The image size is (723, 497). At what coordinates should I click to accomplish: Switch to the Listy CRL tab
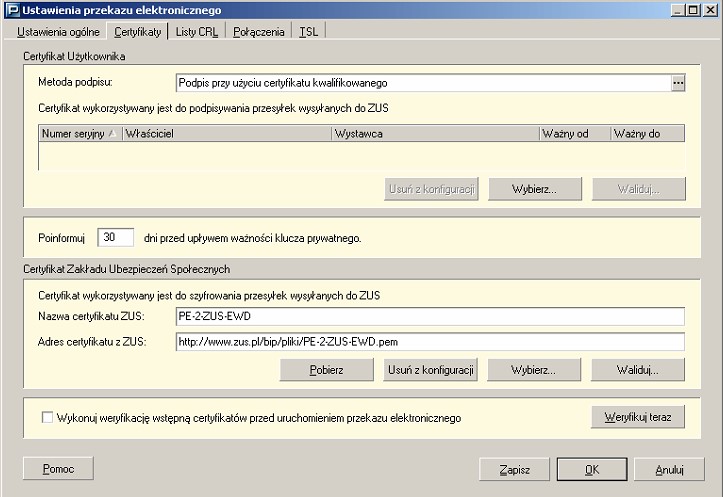[x=196, y=32]
